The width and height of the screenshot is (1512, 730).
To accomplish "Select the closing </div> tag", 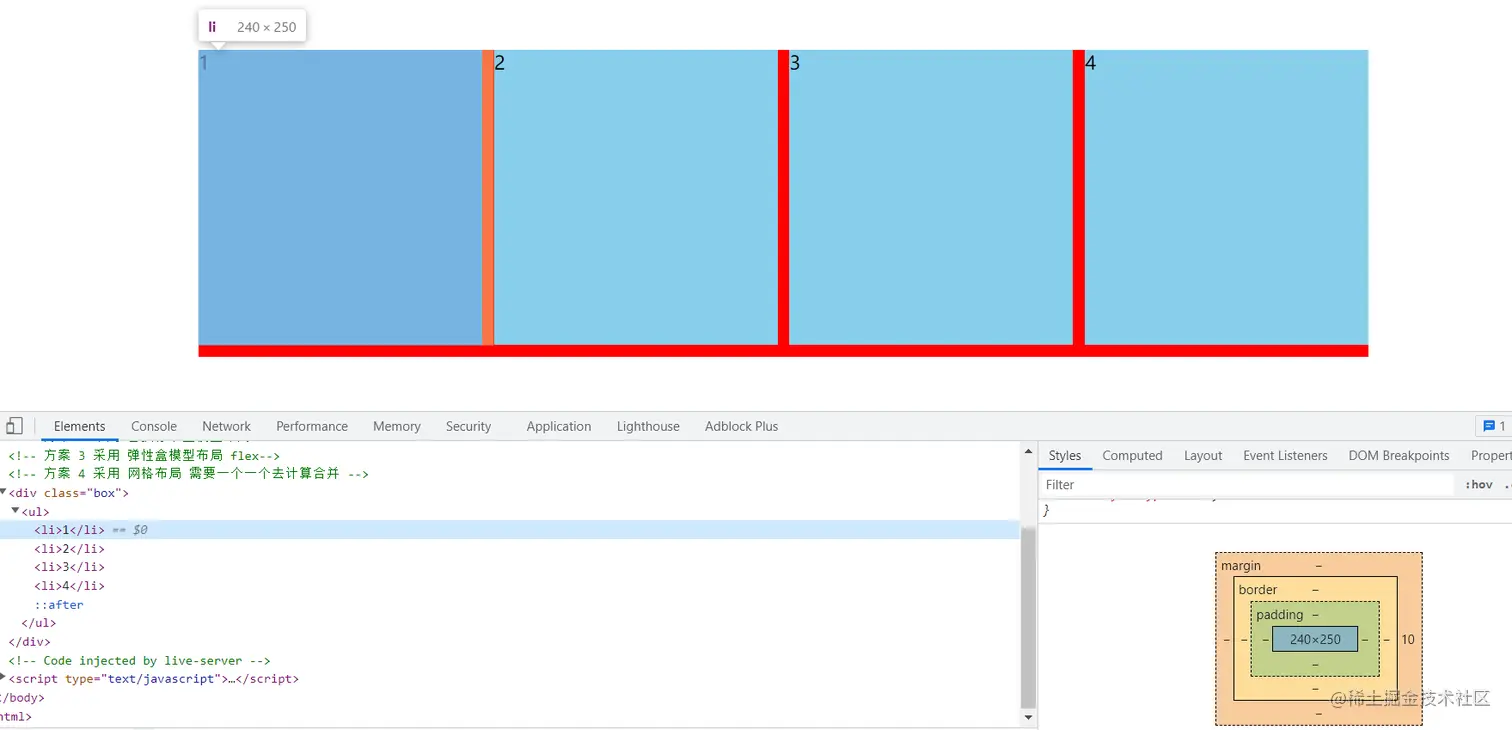I will pyautogui.click(x=29, y=642).
